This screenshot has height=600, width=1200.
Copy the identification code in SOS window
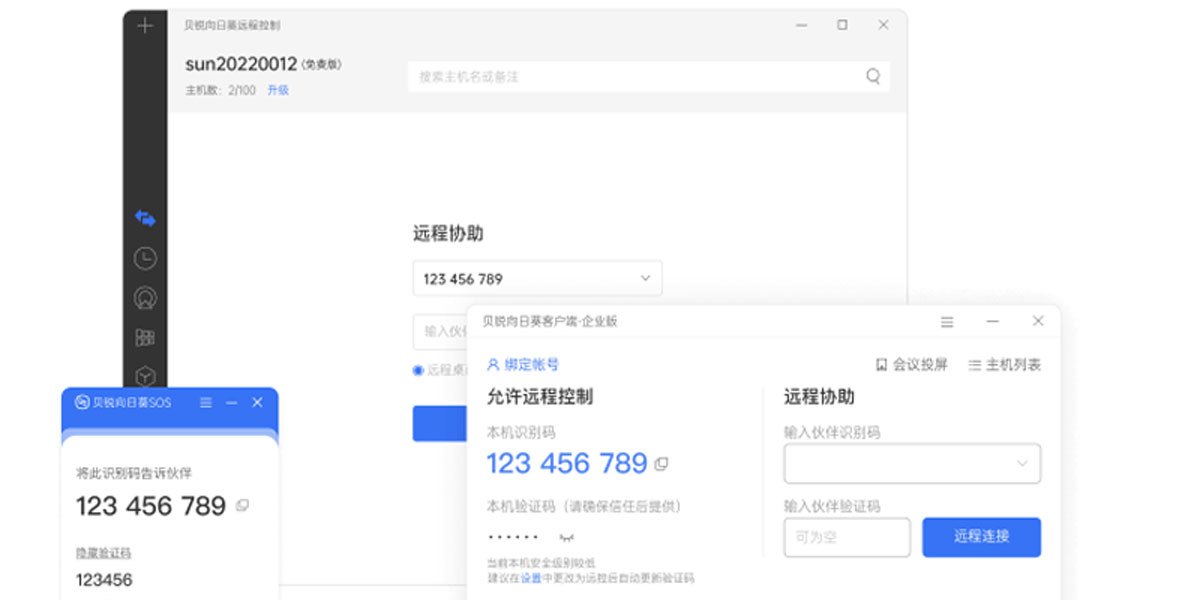tap(242, 506)
